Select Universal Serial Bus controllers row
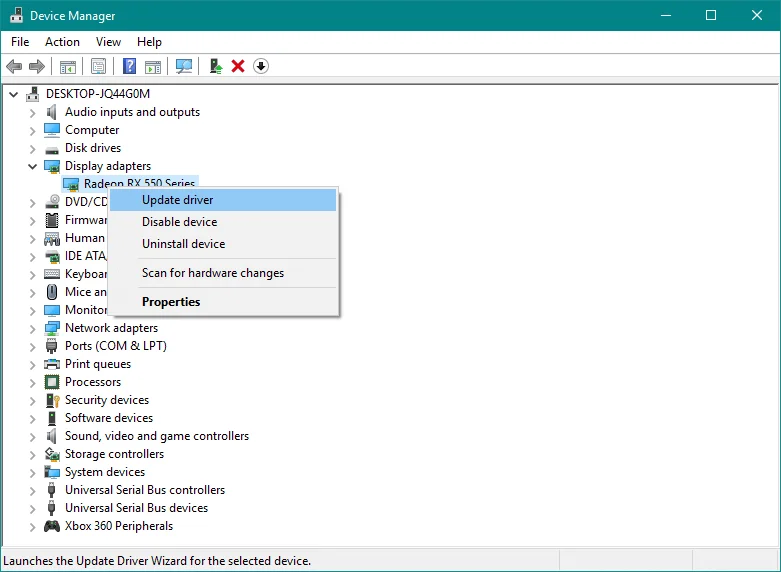781x572 pixels. coord(144,490)
